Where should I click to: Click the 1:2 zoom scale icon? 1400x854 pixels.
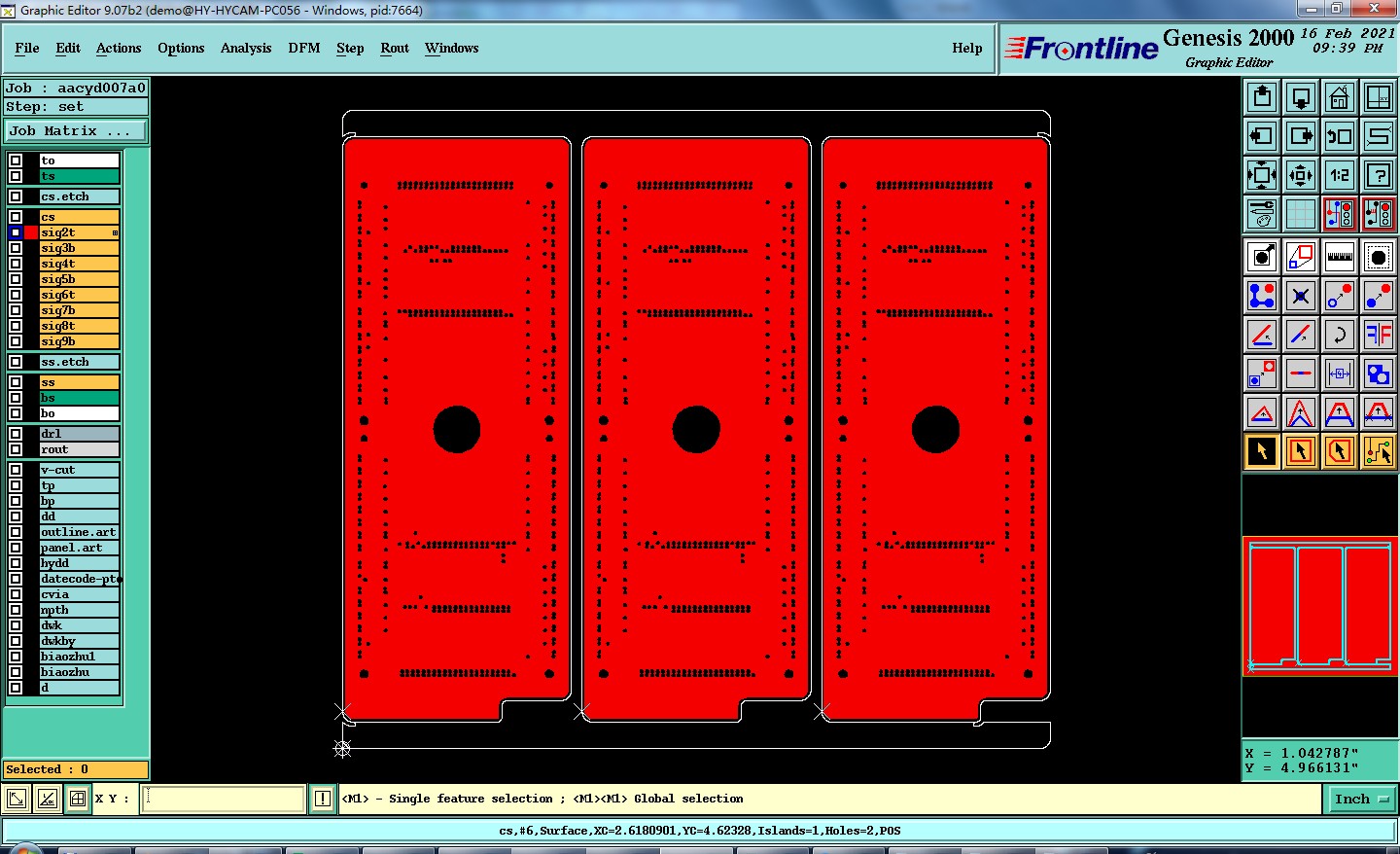click(x=1340, y=175)
